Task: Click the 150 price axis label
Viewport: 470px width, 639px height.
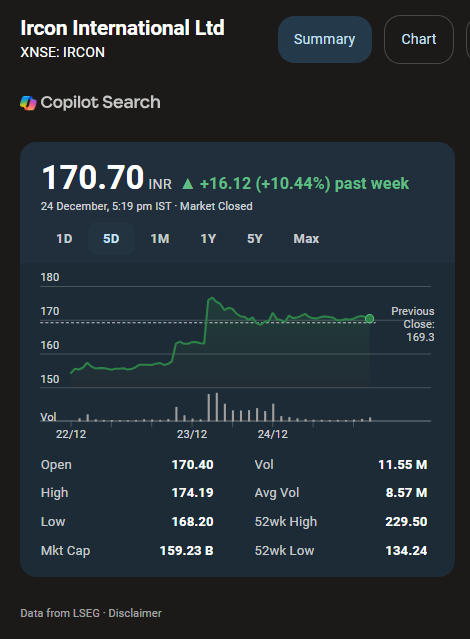Action: coord(50,379)
